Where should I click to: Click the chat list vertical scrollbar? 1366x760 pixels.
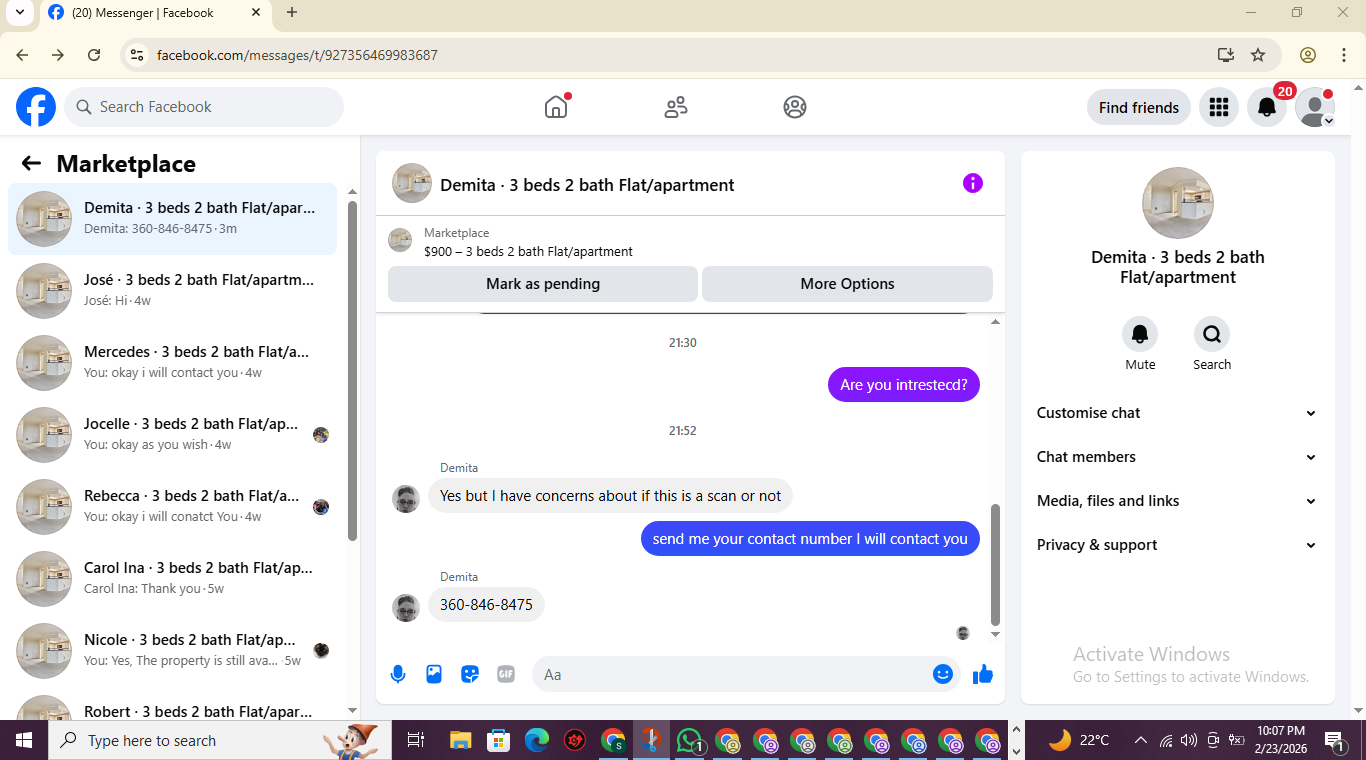[x=352, y=370]
